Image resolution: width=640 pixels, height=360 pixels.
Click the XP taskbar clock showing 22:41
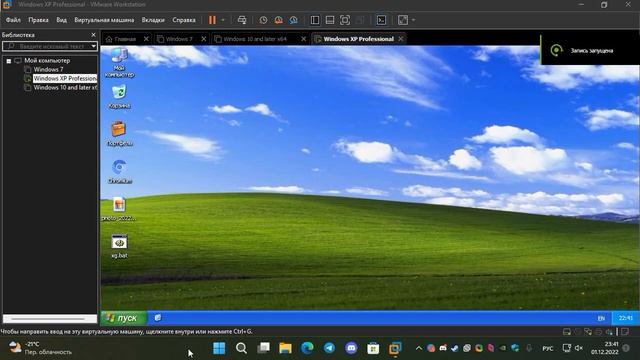click(x=626, y=318)
